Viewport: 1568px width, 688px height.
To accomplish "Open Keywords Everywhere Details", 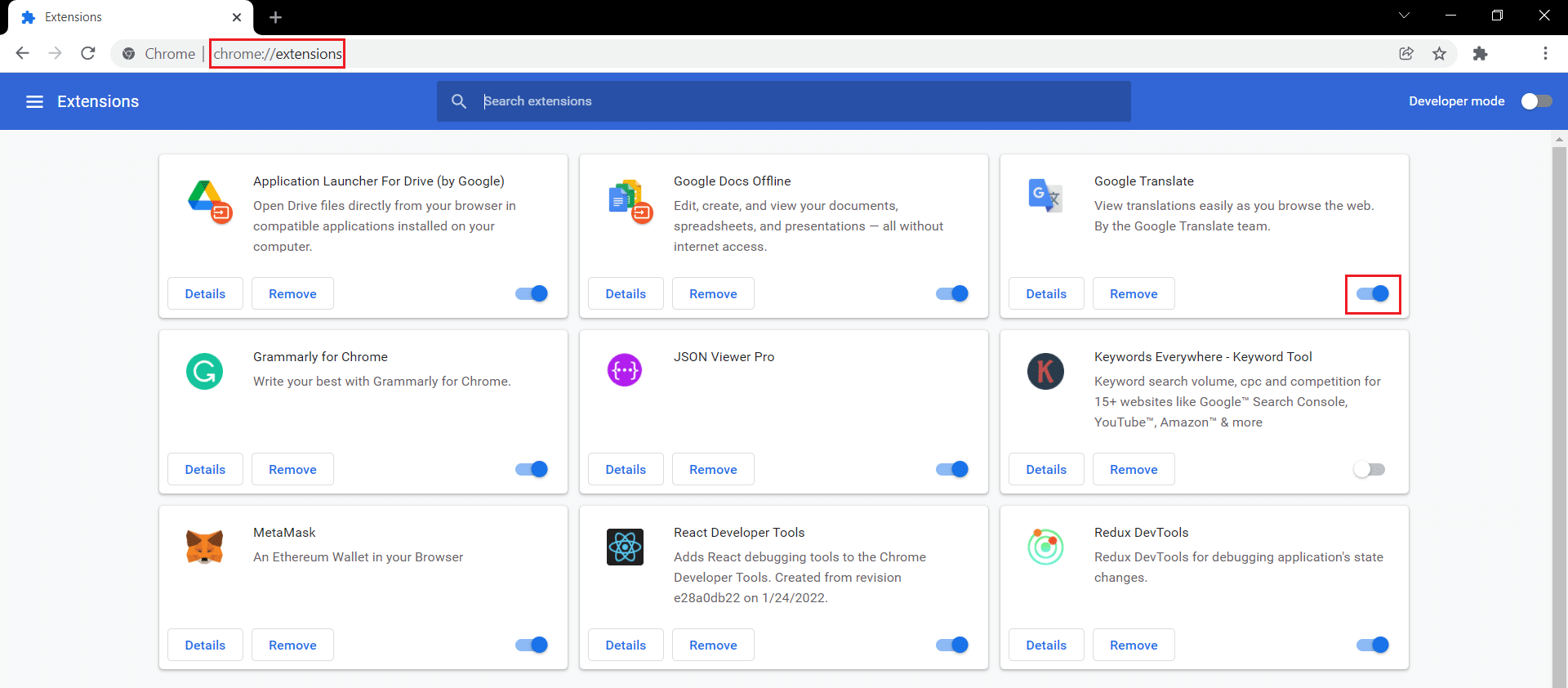I will [x=1046, y=469].
